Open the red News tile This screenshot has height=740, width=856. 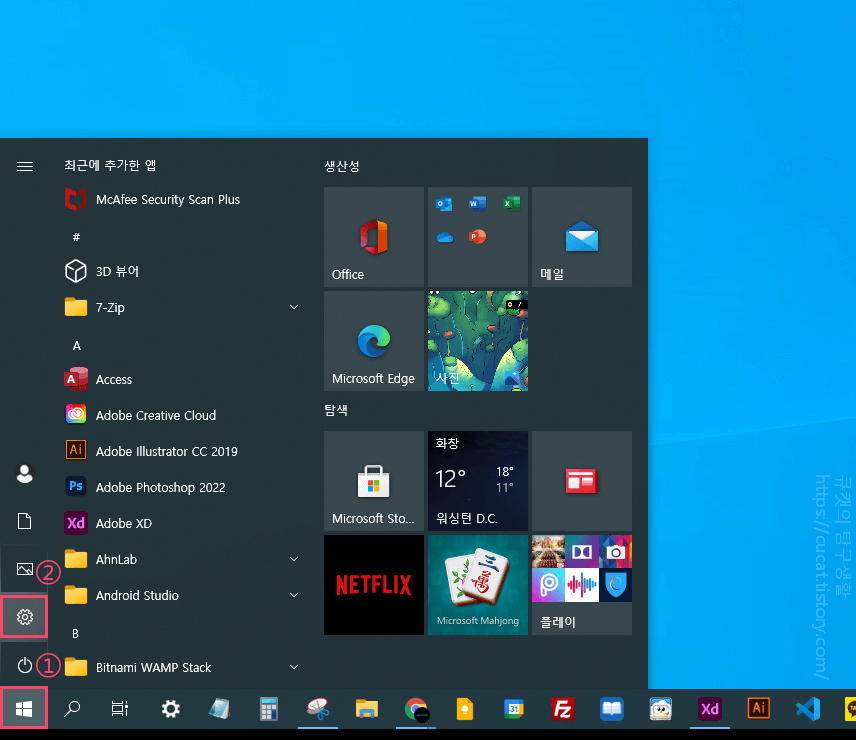(582, 481)
